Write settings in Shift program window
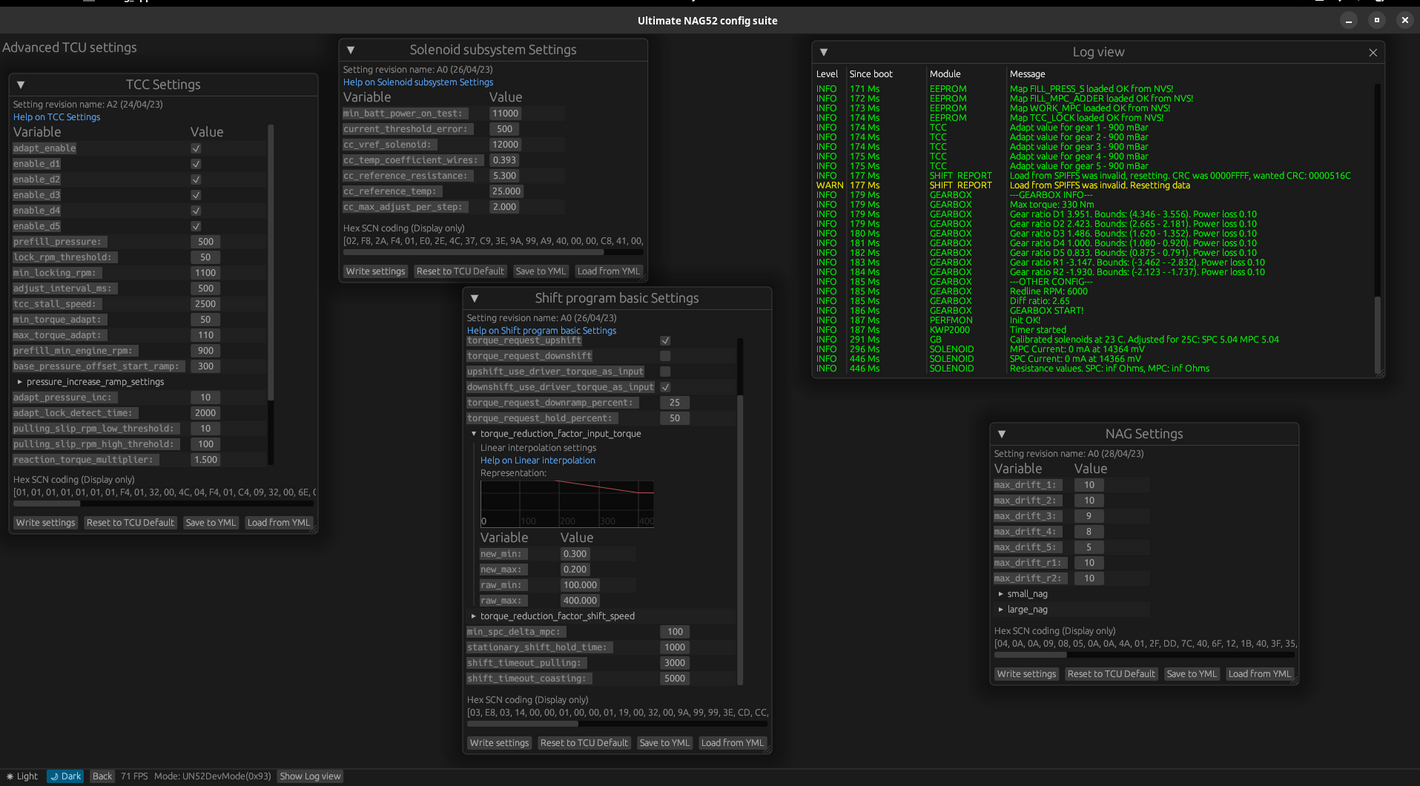 [499, 743]
